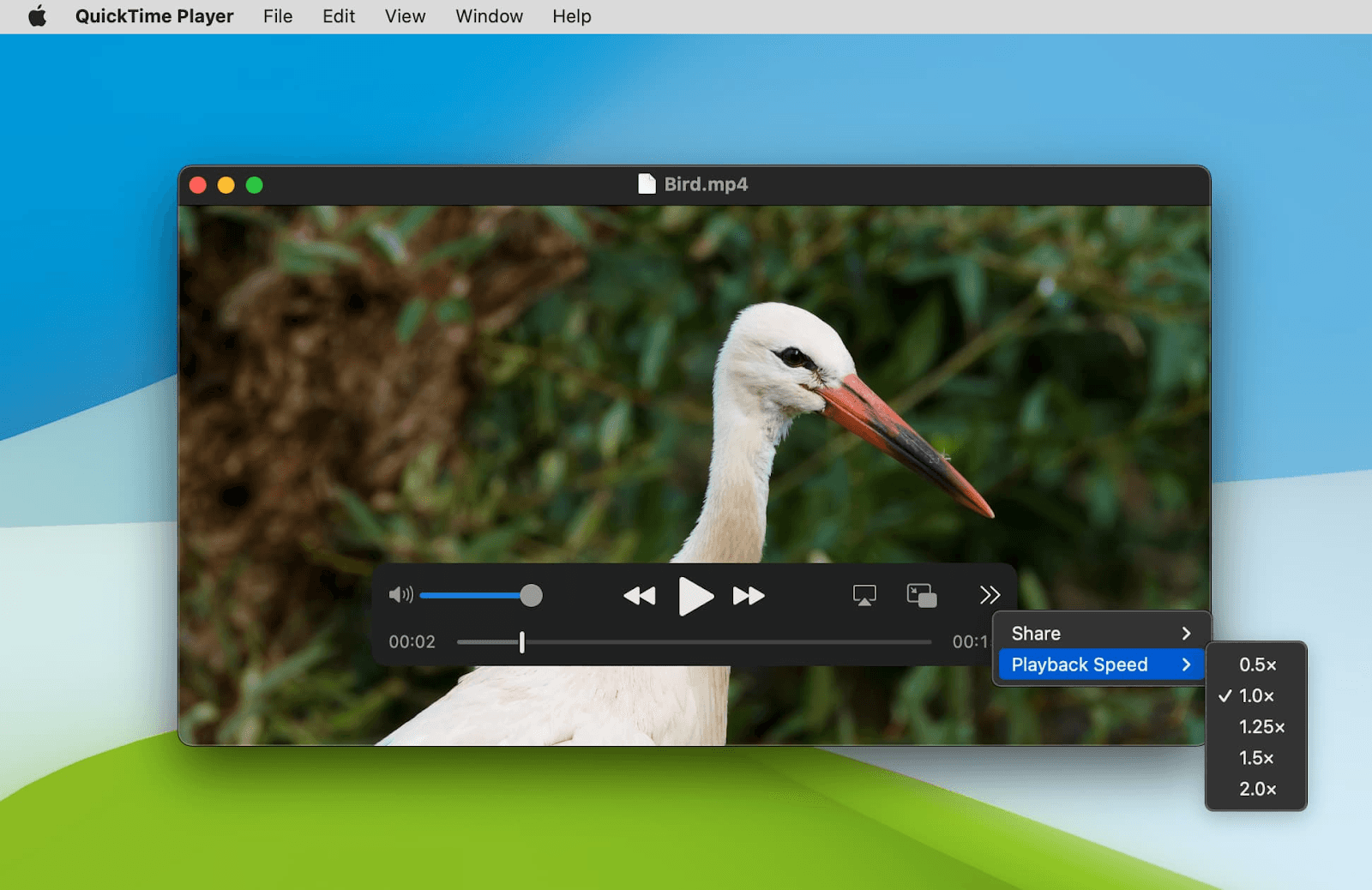Mute audio via the speaker icon
The width and height of the screenshot is (1372, 890).
[x=400, y=594]
